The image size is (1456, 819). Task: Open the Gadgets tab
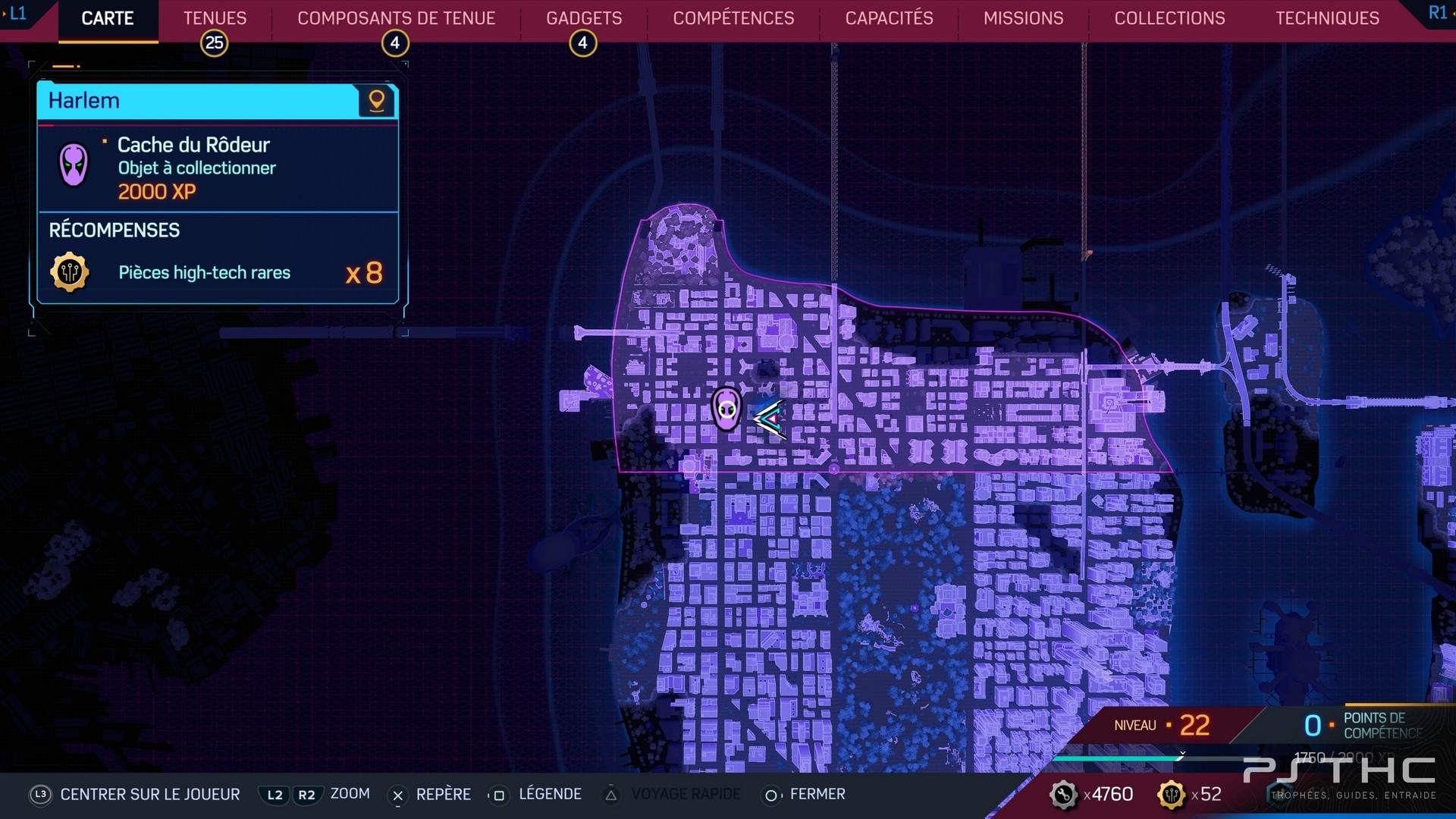(x=584, y=18)
